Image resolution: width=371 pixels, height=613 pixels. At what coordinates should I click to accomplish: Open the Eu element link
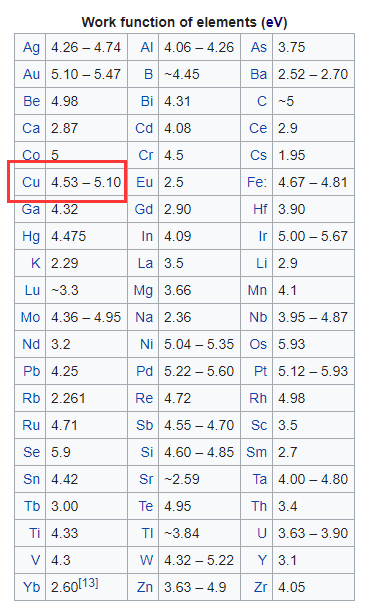[144, 182]
